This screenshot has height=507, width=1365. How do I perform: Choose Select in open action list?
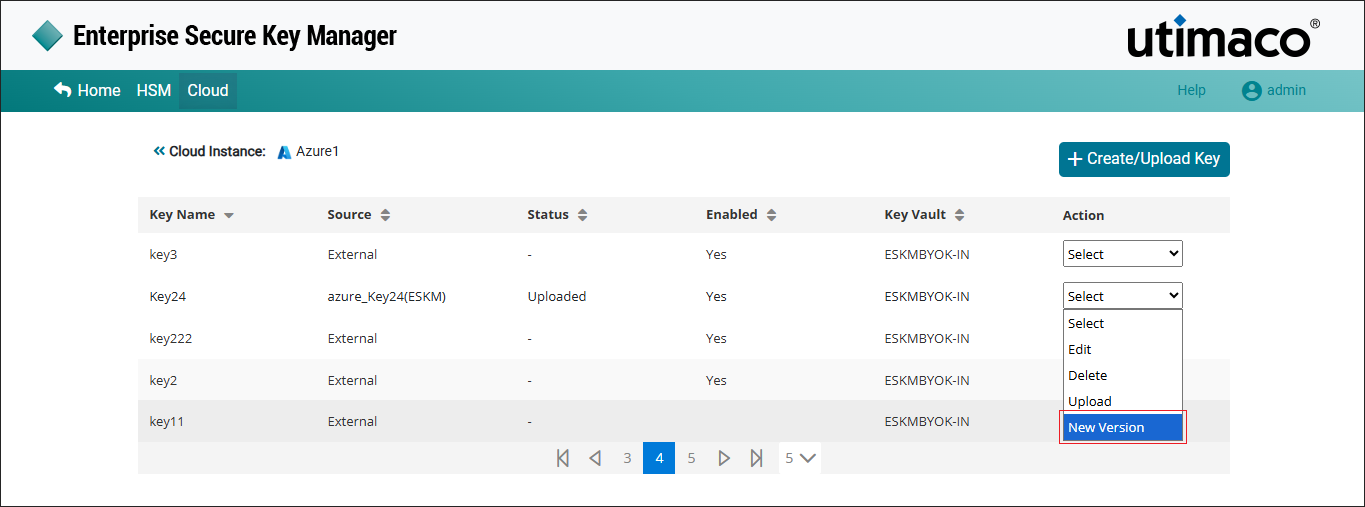(x=1123, y=323)
